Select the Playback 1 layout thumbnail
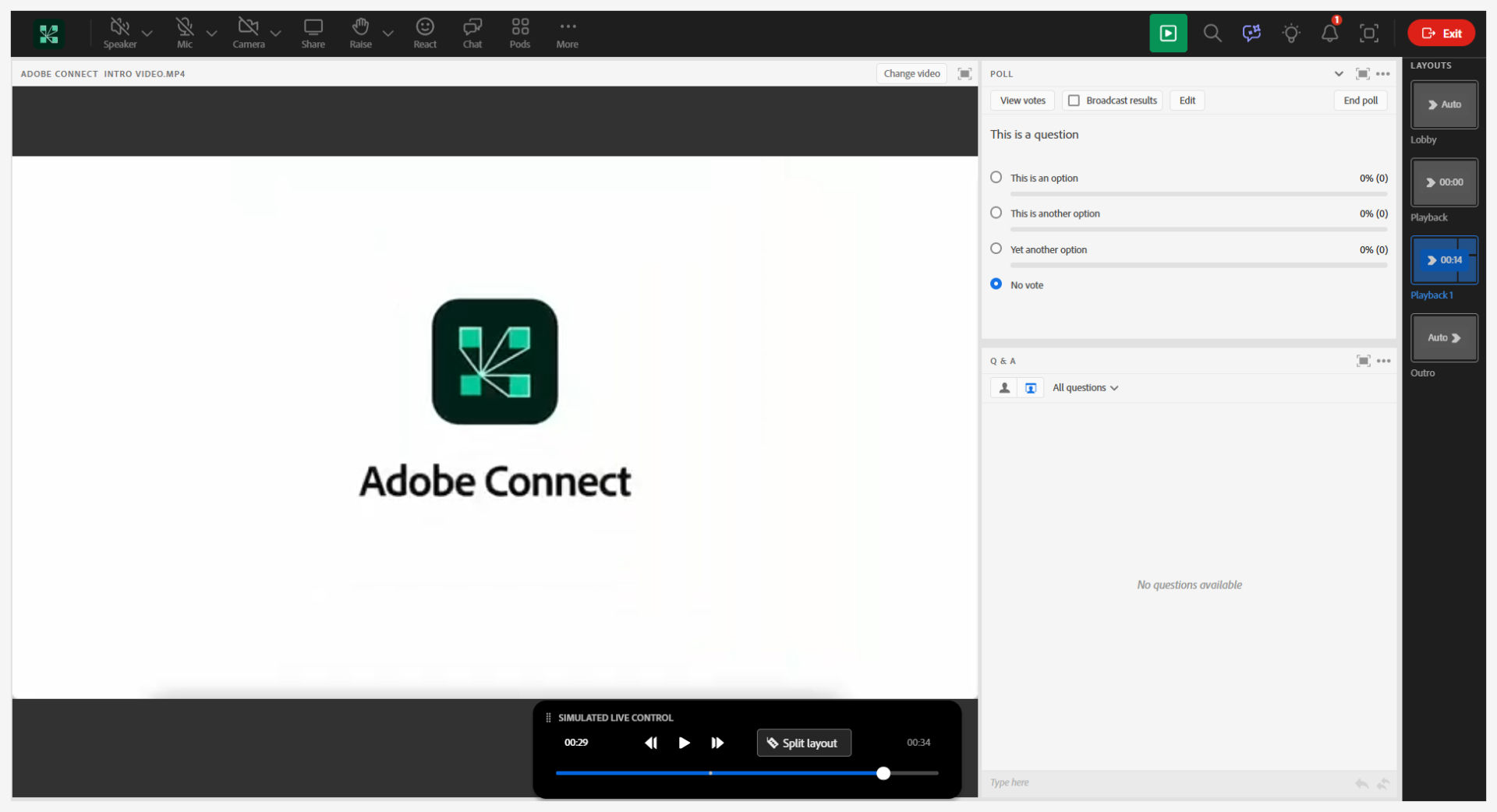Image resolution: width=1497 pixels, height=812 pixels. pyautogui.click(x=1444, y=260)
